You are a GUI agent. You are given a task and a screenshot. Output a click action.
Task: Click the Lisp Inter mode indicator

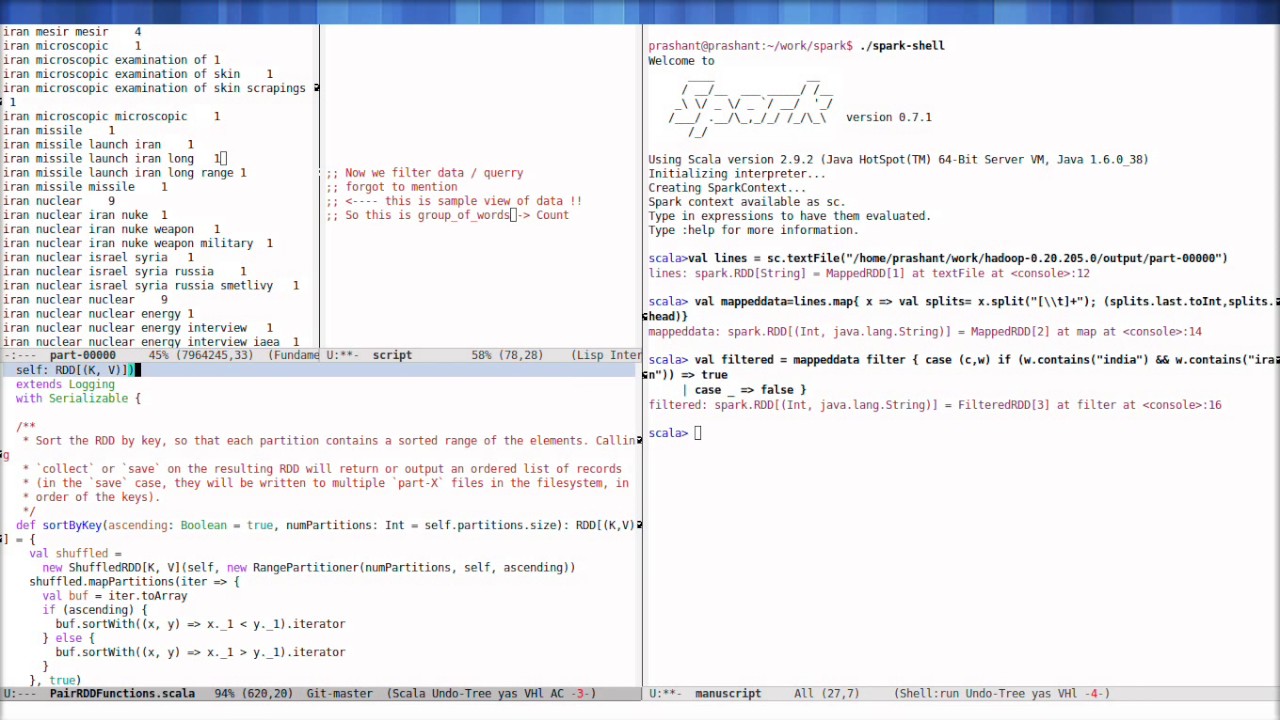[x=606, y=355]
